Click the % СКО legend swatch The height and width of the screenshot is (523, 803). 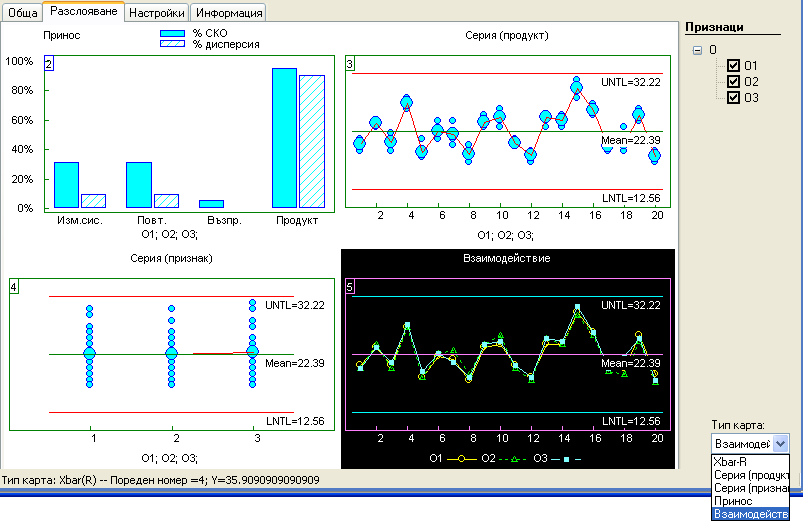point(173,33)
